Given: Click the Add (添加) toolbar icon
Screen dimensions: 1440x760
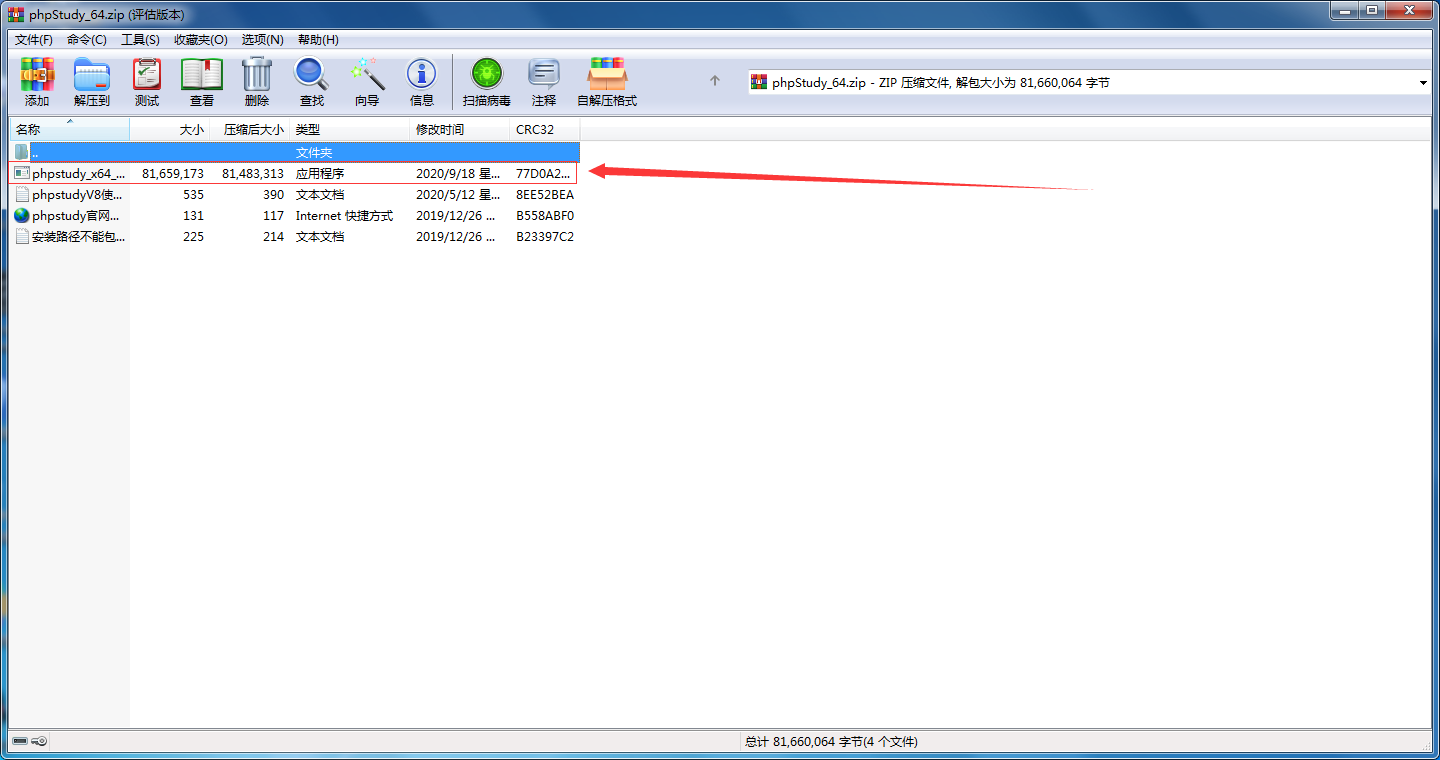Looking at the screenshot, I should click(x=37, y=82).
